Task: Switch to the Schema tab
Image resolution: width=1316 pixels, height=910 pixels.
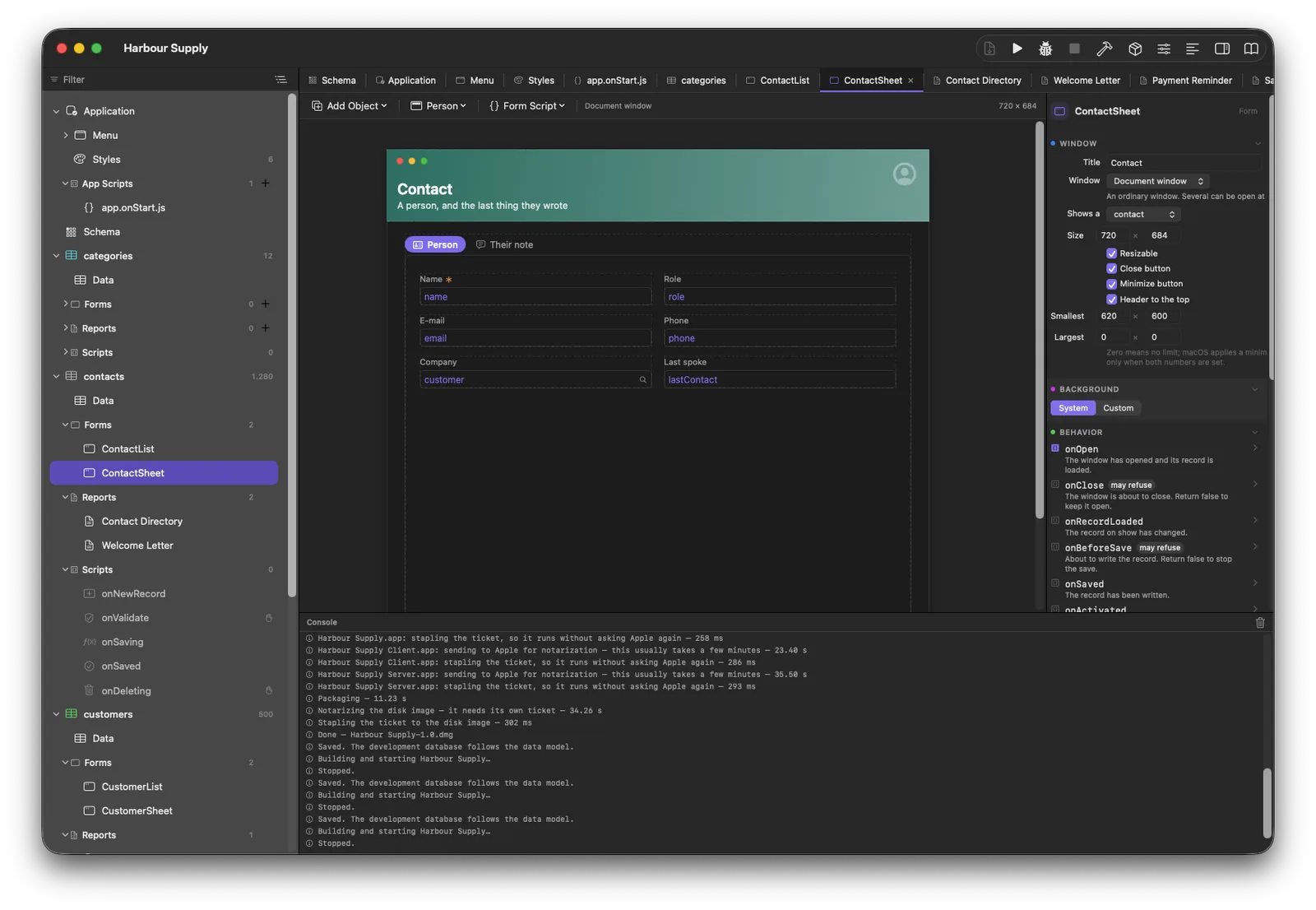Action: pyautogui.click(x=331, y=81)
